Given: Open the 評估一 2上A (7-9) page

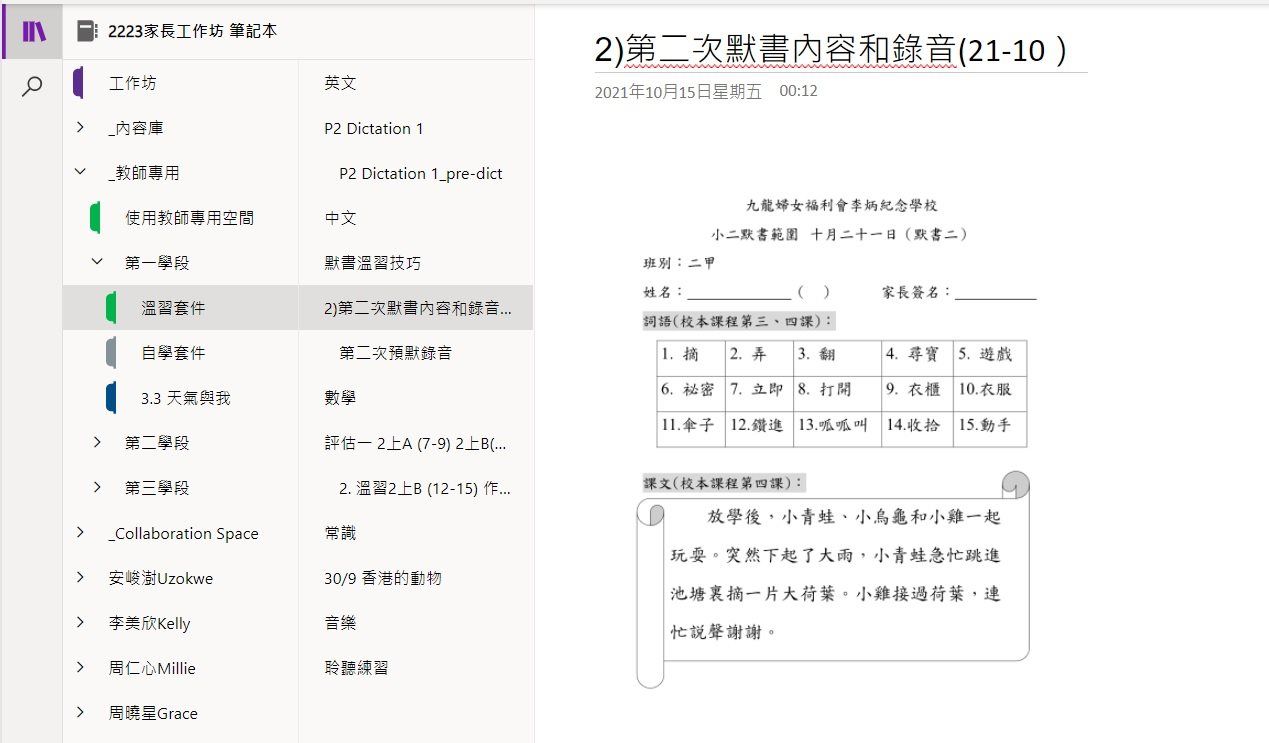Looking at the screenshot, I should click(416, 443).
